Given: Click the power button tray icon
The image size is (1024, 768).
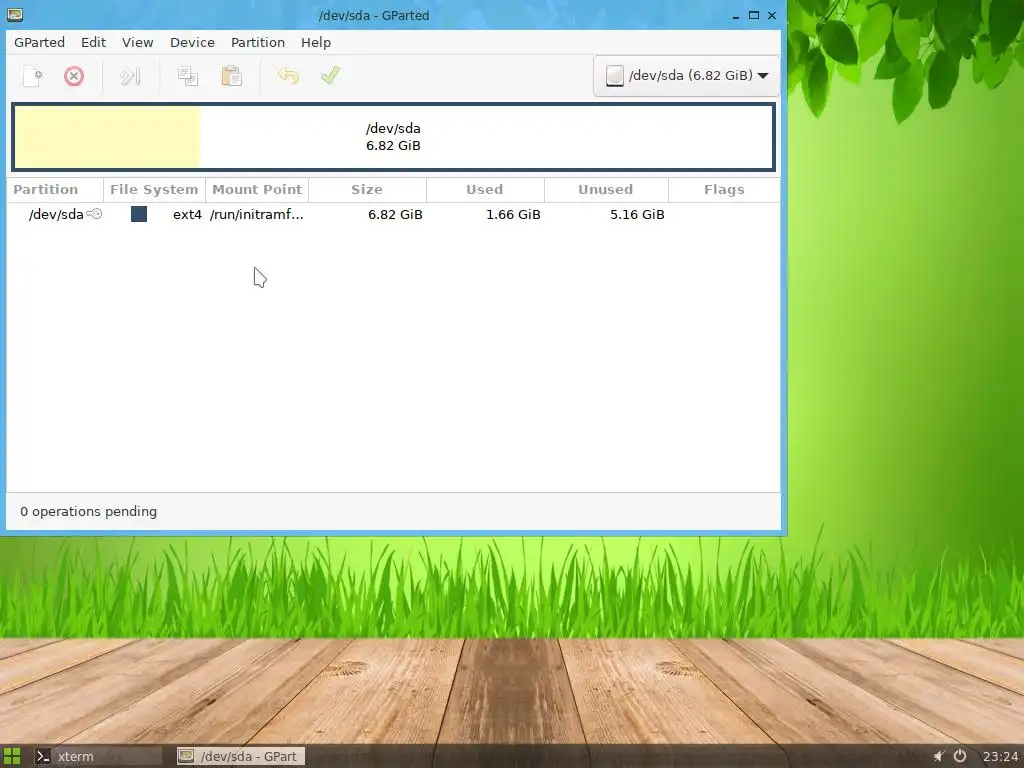Looking at the screenshot, I should point(960,756).
